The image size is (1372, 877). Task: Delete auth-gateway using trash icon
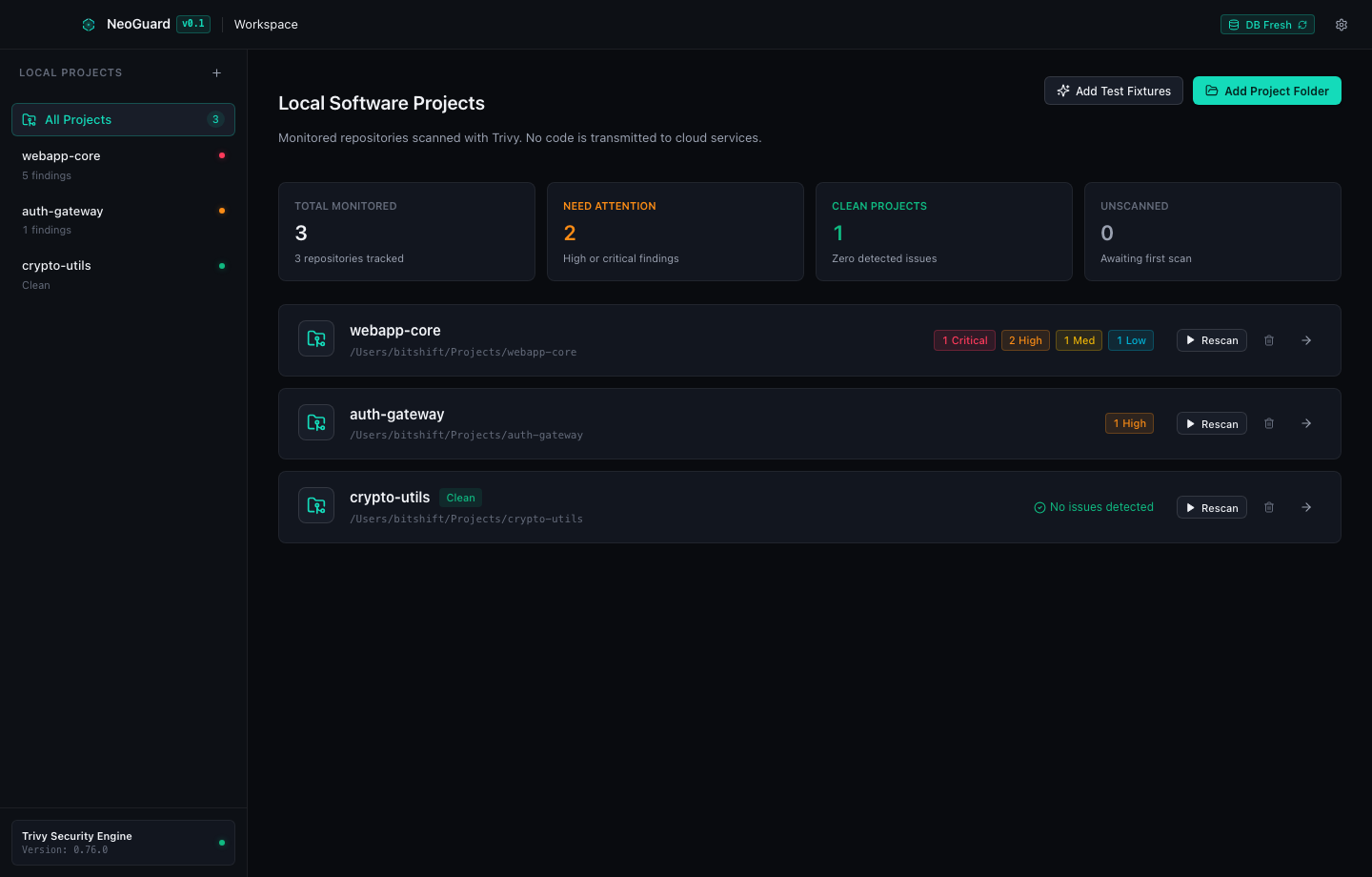[1269, 424]
